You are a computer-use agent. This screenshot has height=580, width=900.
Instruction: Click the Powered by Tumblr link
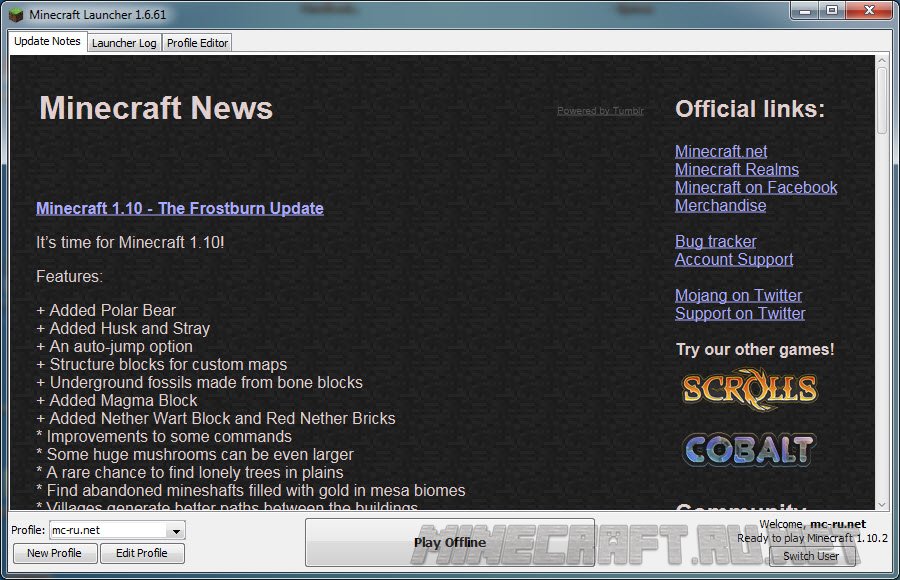tap(600, 111)
